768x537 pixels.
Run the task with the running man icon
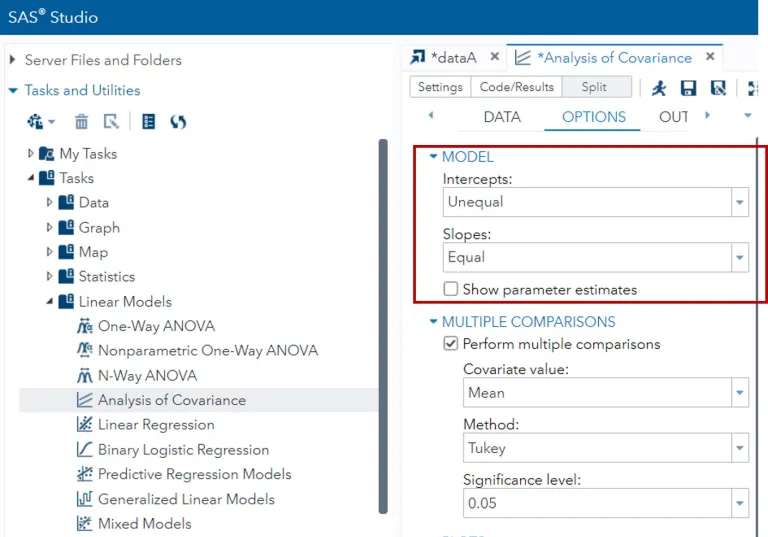coord(659,88)
